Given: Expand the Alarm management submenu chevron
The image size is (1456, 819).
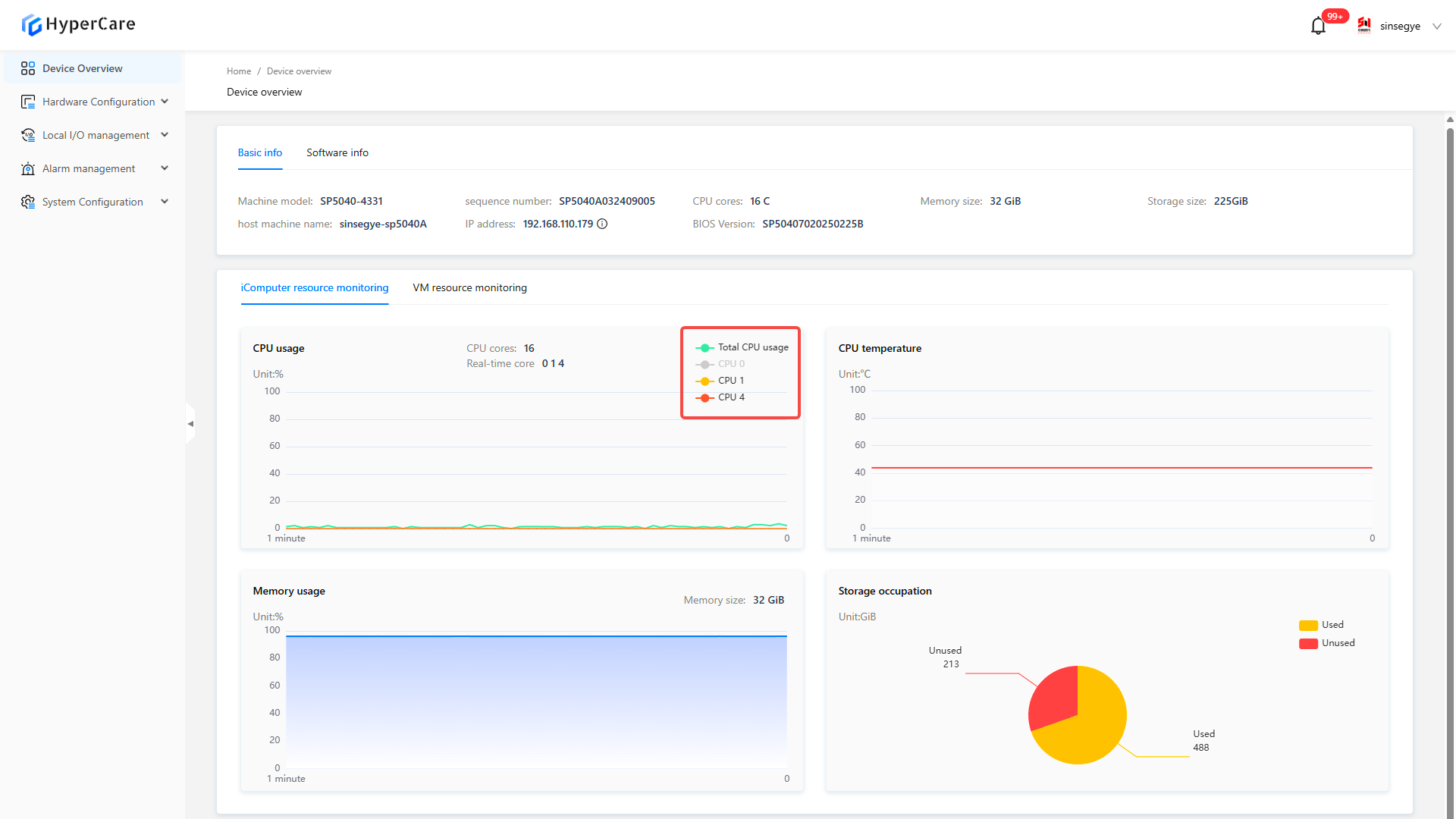Looking at the screenshot, I should coord(165,168).
